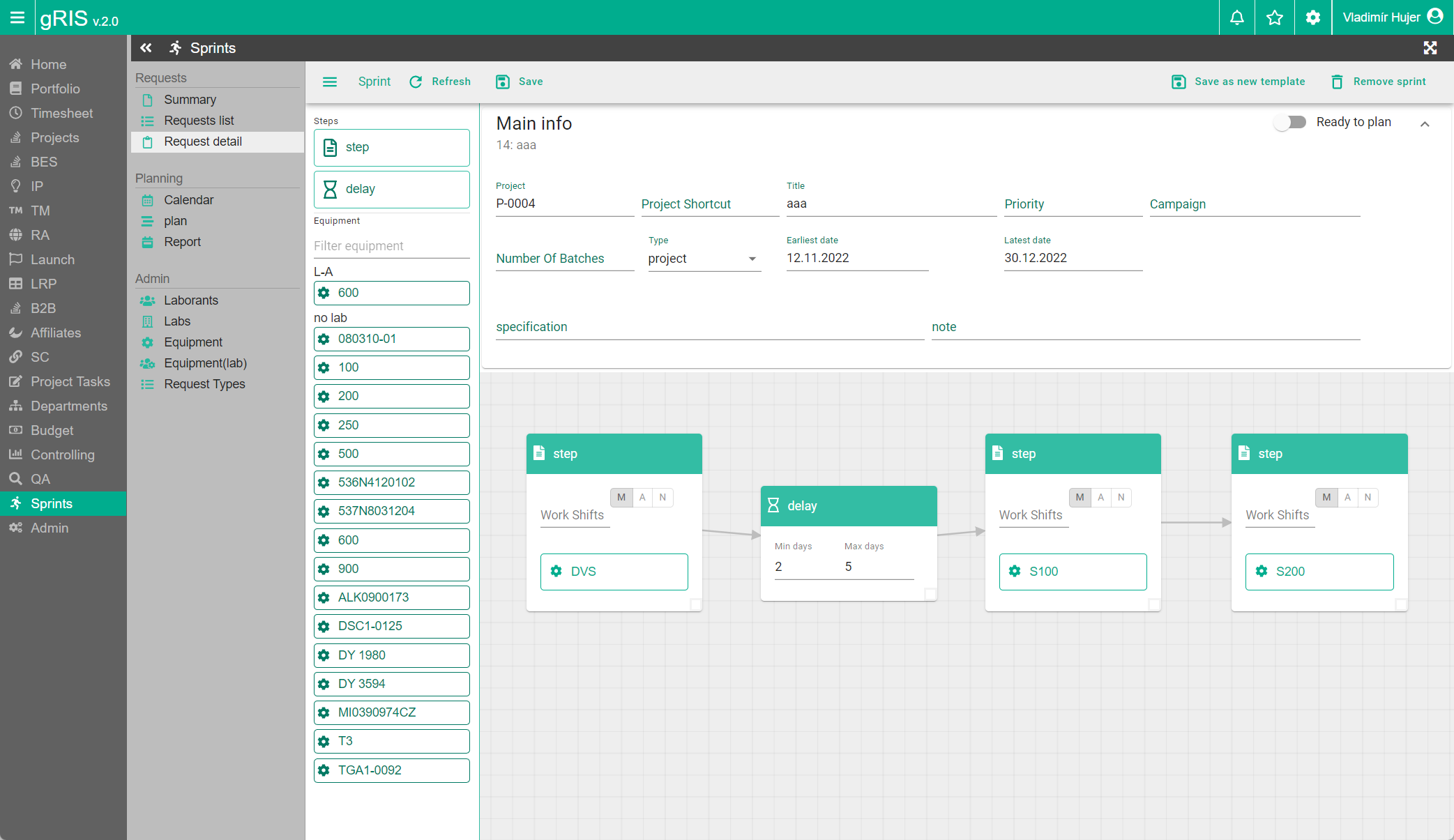Viewport: 1454px width, 840px height.
Task: Click the Max days field
Action: coord(879,567)
